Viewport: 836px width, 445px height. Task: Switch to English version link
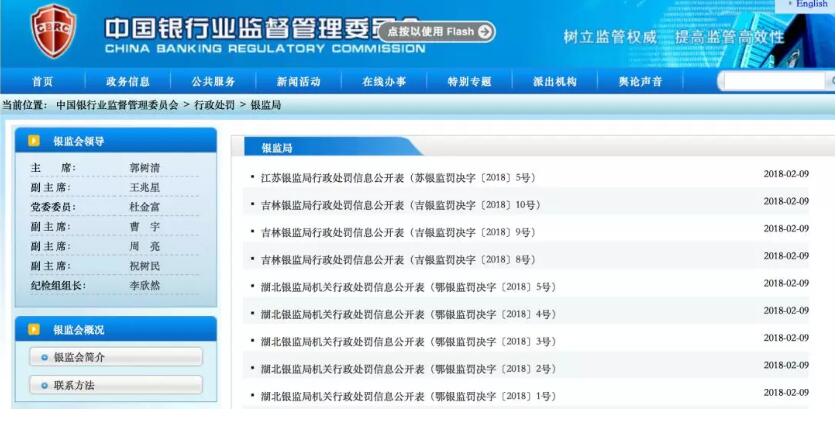(811, 4)
